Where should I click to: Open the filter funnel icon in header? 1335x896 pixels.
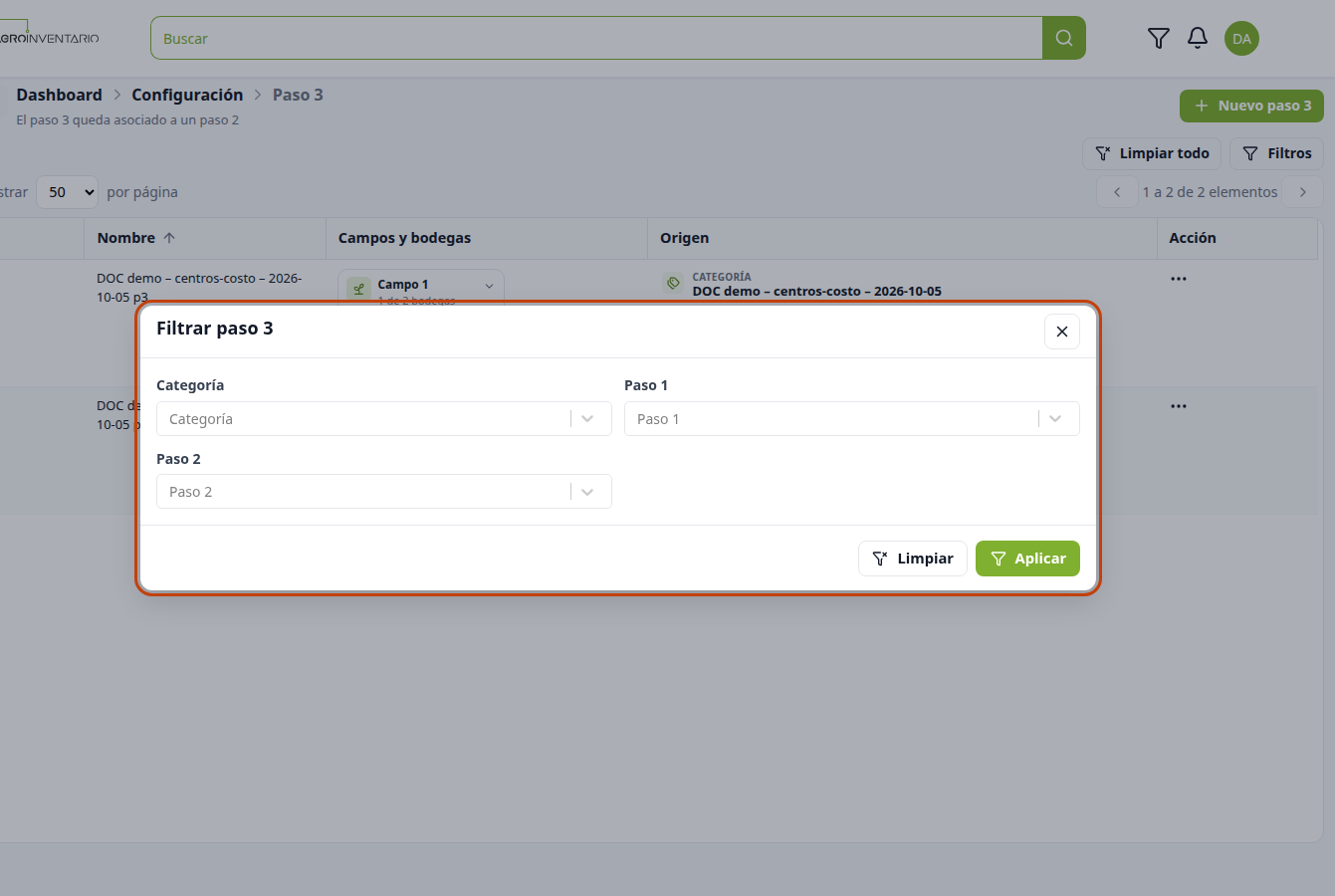coord(1159,39)
